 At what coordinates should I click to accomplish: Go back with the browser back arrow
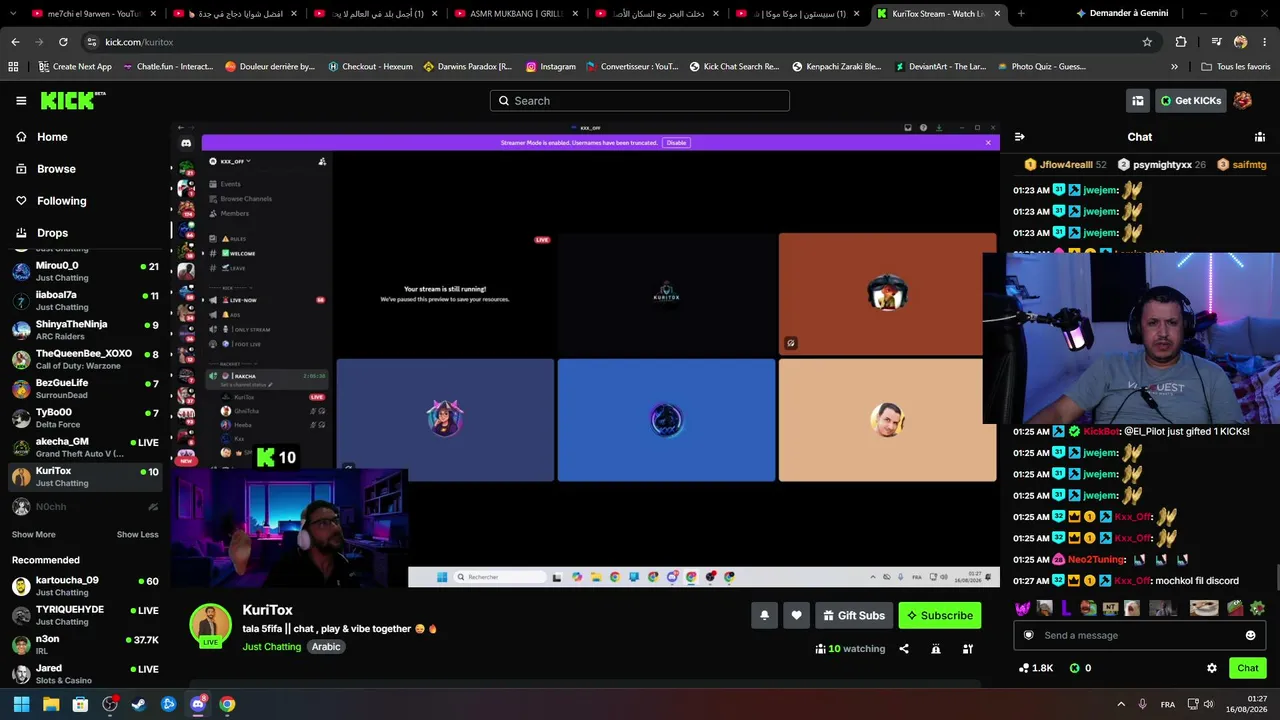[15, 42]
